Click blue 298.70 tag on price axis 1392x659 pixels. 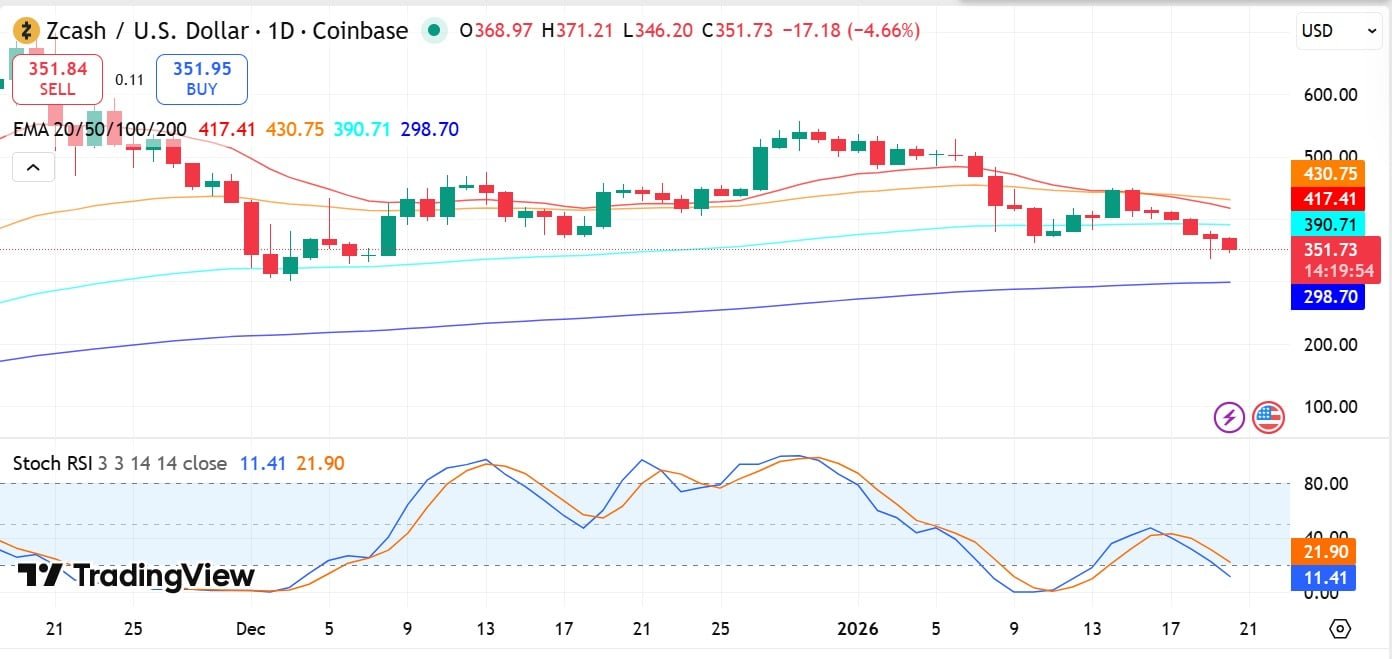click(x=1327, y=297)
